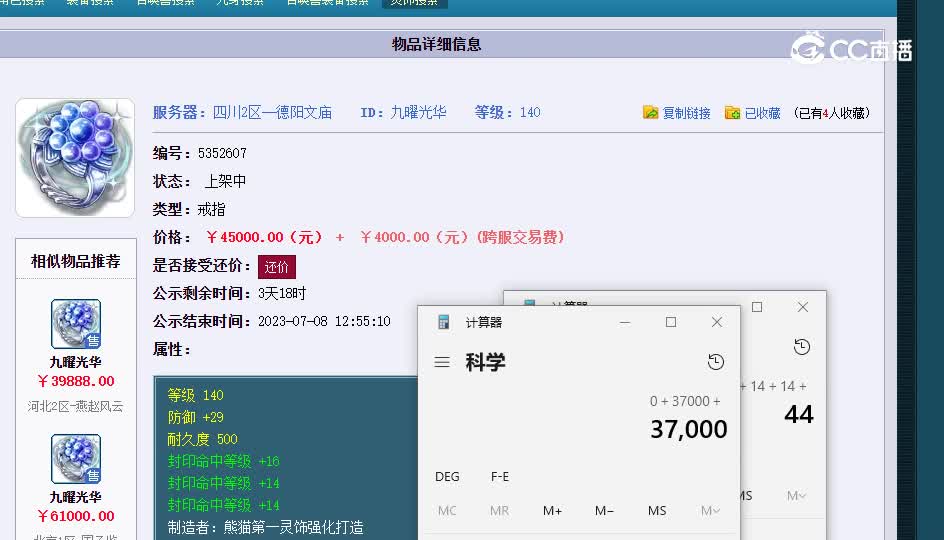Click the 耐久度 500 attribute line
Viewport: 944px width, 540px height.
tap(202, 439)
